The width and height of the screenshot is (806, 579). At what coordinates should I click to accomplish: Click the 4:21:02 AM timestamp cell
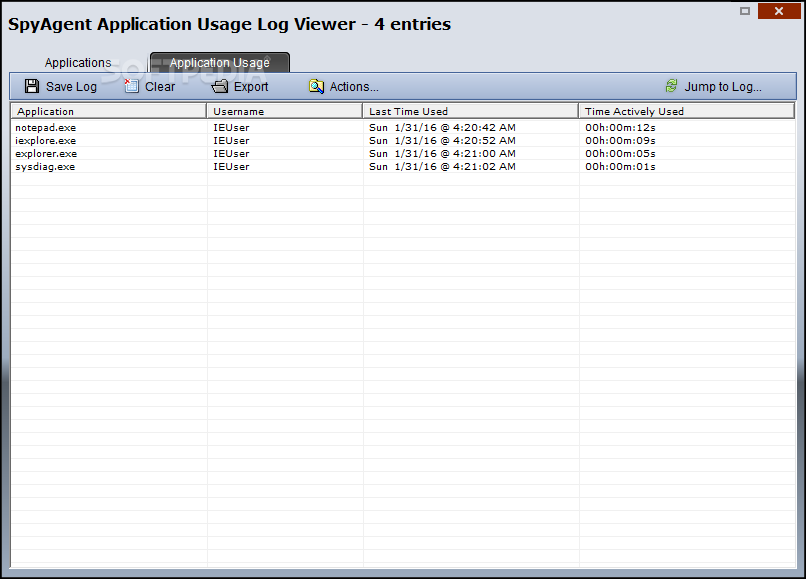click(x=442, y=167)
